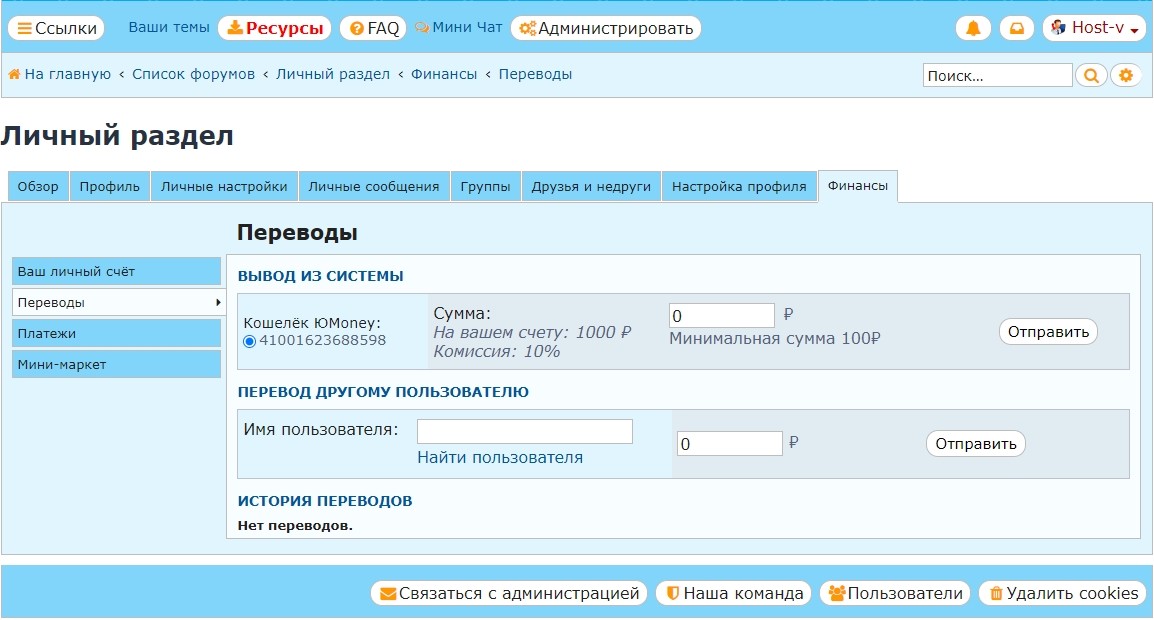Open the Host-v user dropdown menu
The image size is (1154, 620).
pos(1093,28)
